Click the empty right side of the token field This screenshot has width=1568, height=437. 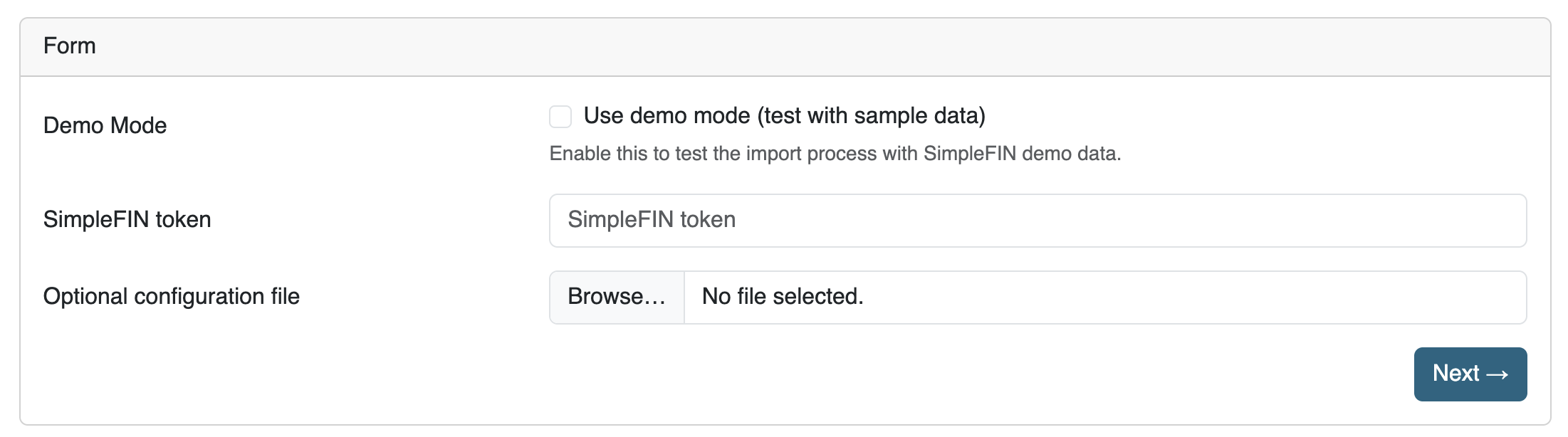(1282, 221)
